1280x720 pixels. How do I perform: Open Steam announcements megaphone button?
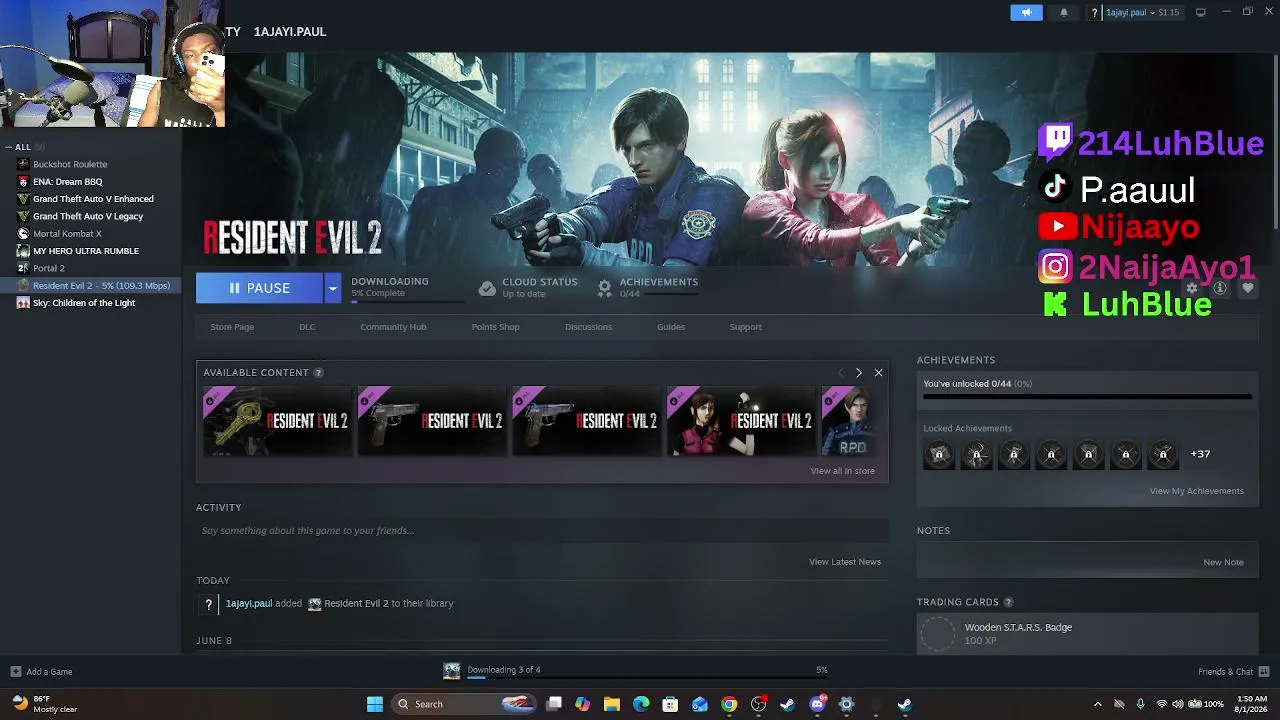[x=1026, y=12]
